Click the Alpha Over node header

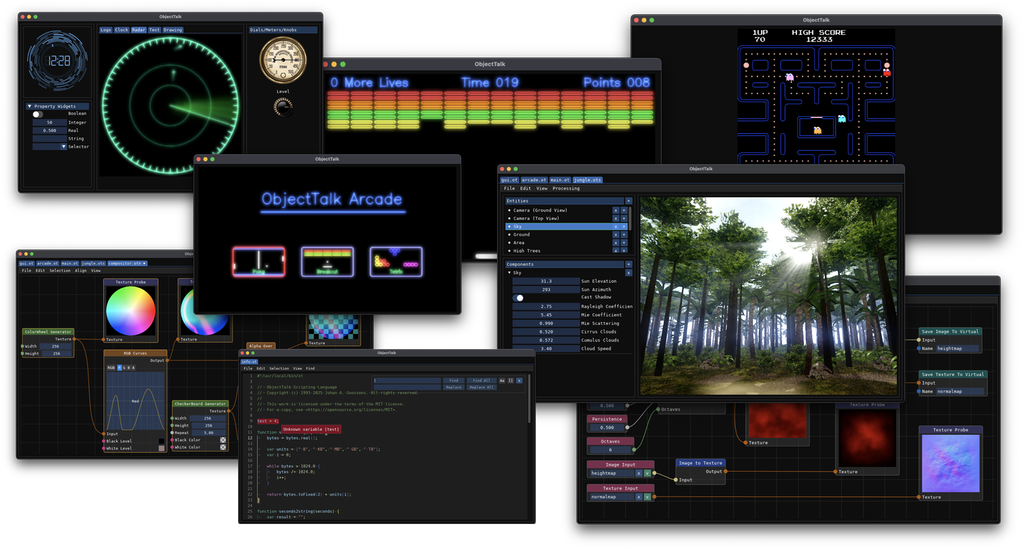(x=261, y=346)
